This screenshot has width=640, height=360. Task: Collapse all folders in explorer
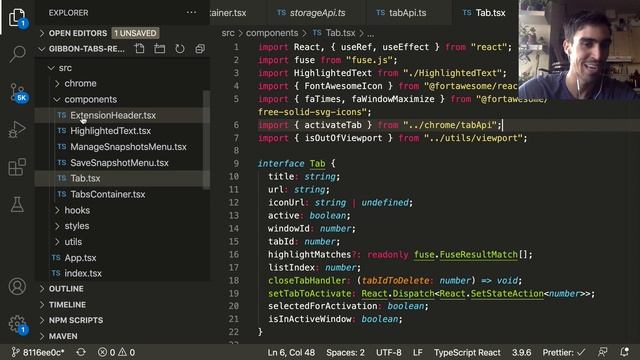[x=200, y=49]
